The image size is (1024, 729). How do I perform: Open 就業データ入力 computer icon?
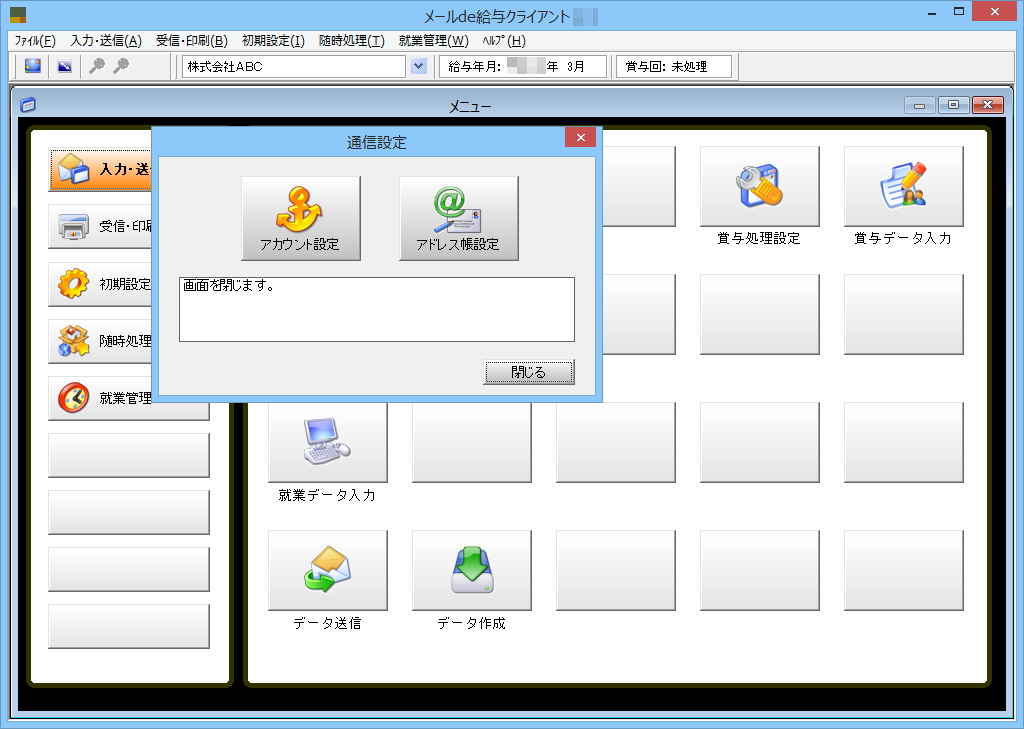click(327, 442)
